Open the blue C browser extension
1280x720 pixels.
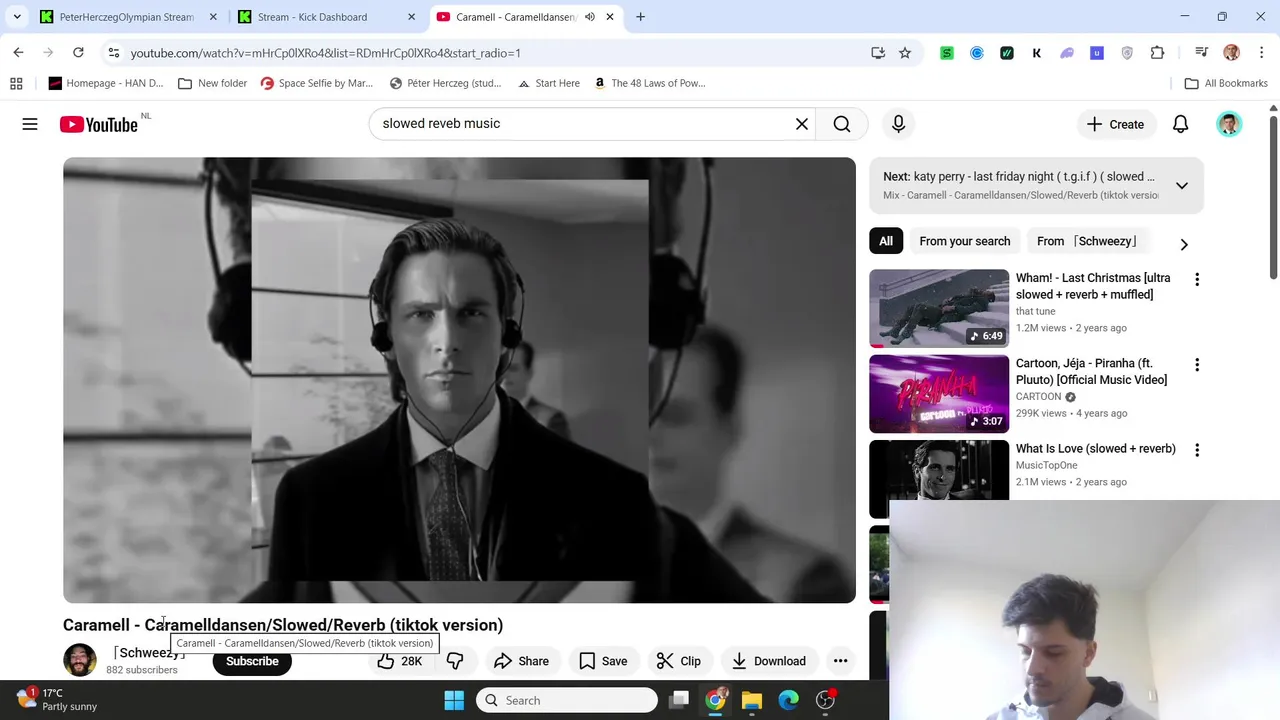[x=977, y=53]
